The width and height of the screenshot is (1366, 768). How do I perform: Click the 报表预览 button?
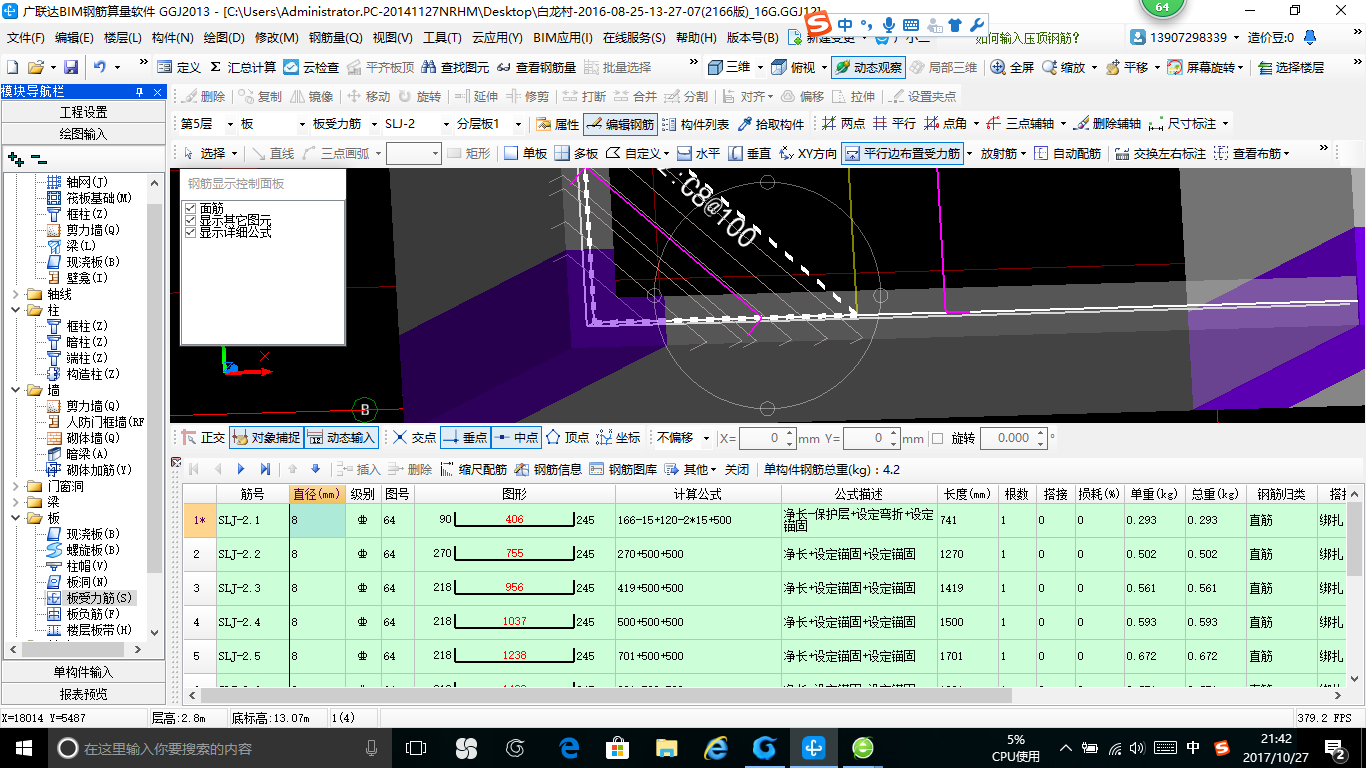click(x=83, y=693)
